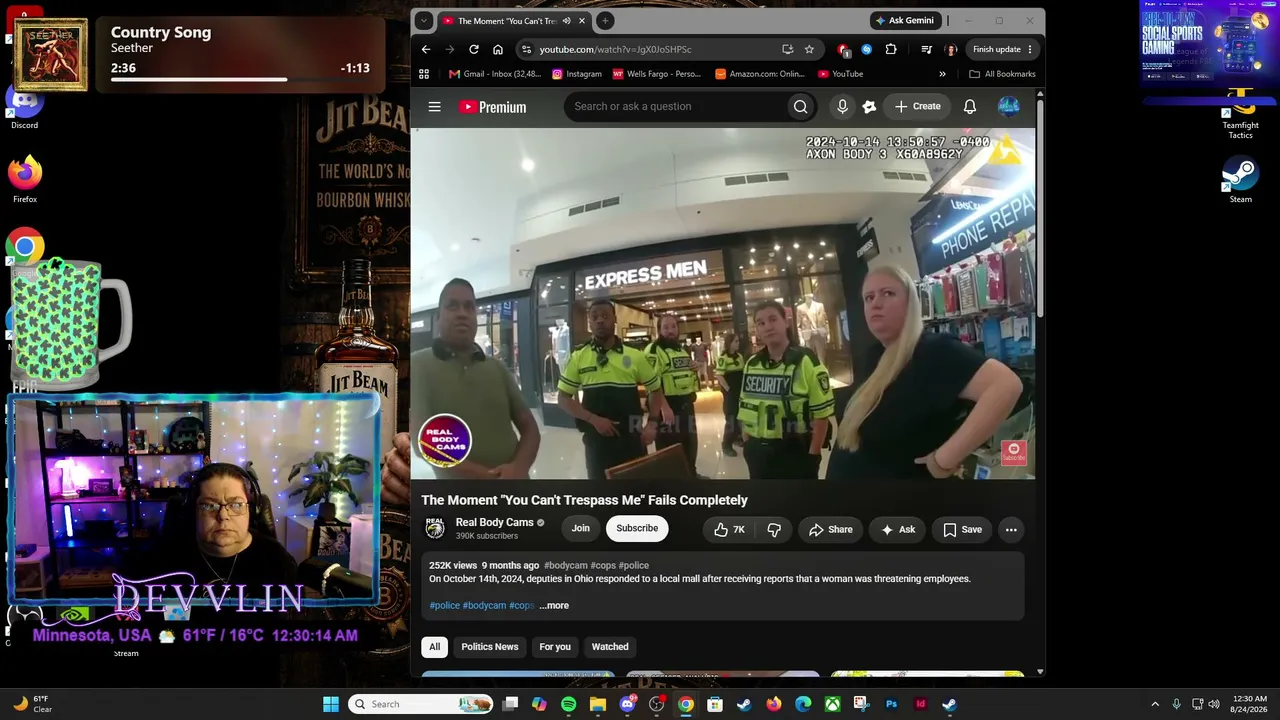The height and width of the screenshot is (720, 1280).
Task: Open the Chrome home page button
Action: [x=498, y=49]
